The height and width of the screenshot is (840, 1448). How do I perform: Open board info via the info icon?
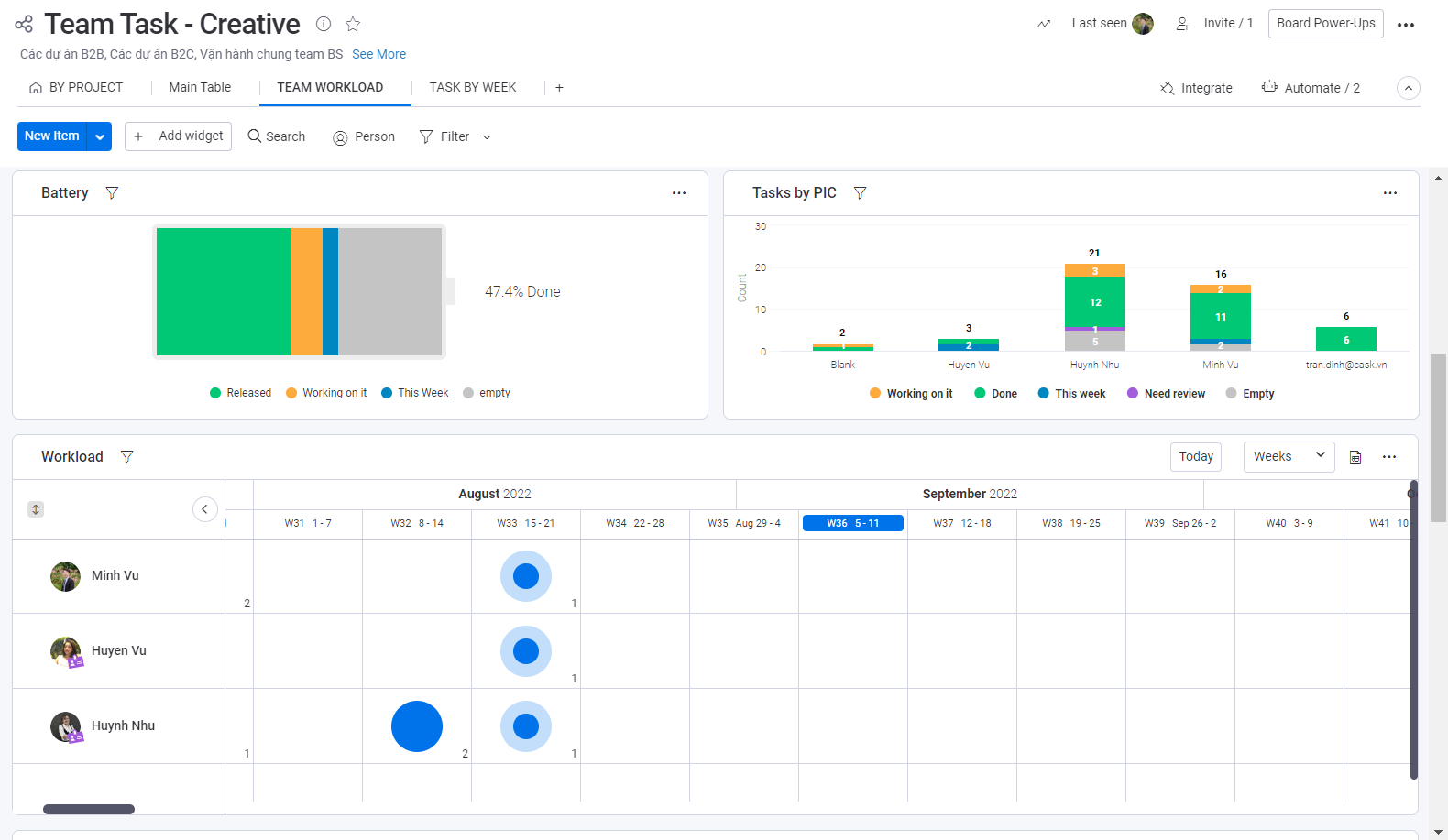pos(324,24)
